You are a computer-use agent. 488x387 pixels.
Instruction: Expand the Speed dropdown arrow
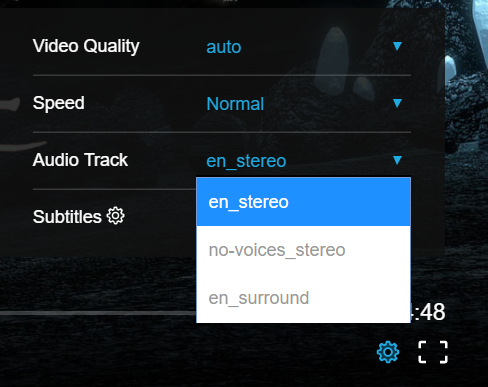397,103
